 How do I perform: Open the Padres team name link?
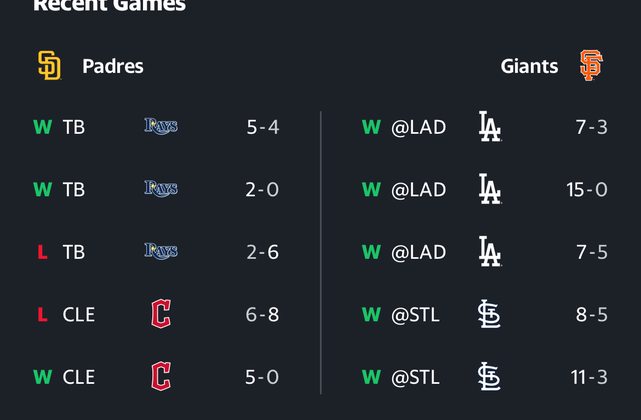pos(113,67)
